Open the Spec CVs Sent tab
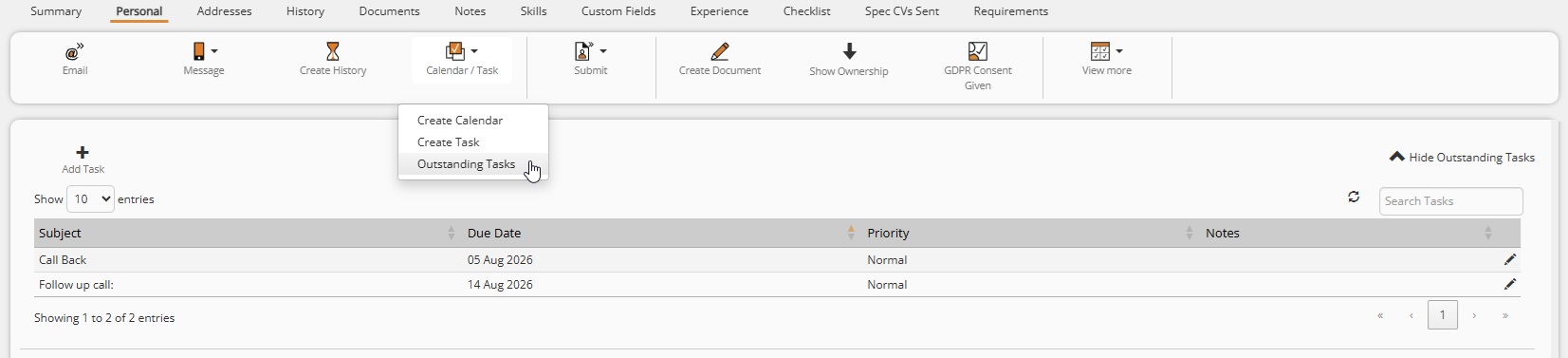 coord(902,11)
